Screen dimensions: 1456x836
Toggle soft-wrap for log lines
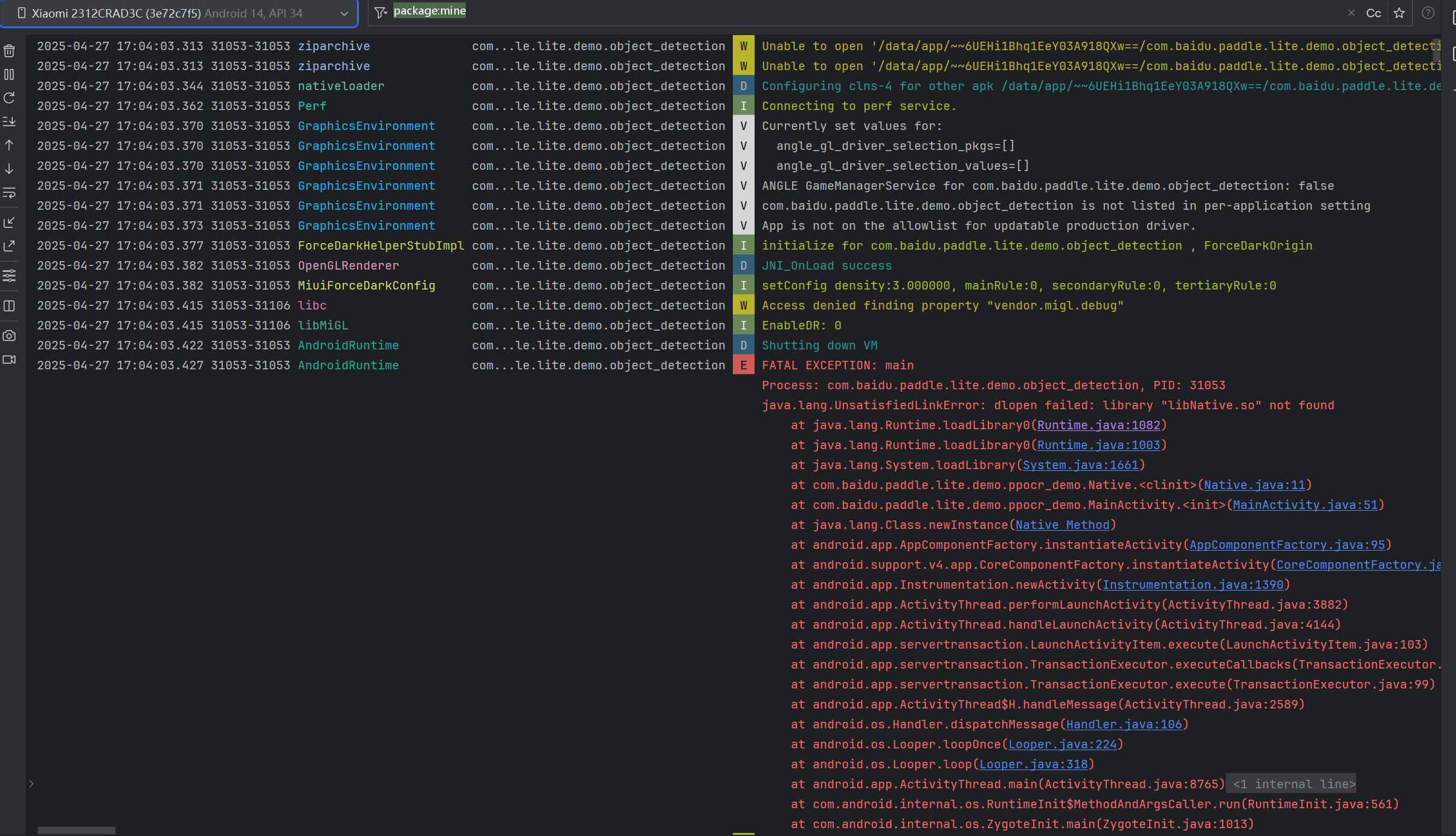(9, 193)
